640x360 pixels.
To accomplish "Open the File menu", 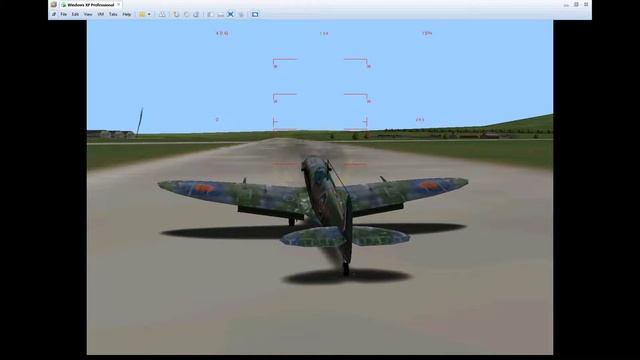I will coord(64,14).
